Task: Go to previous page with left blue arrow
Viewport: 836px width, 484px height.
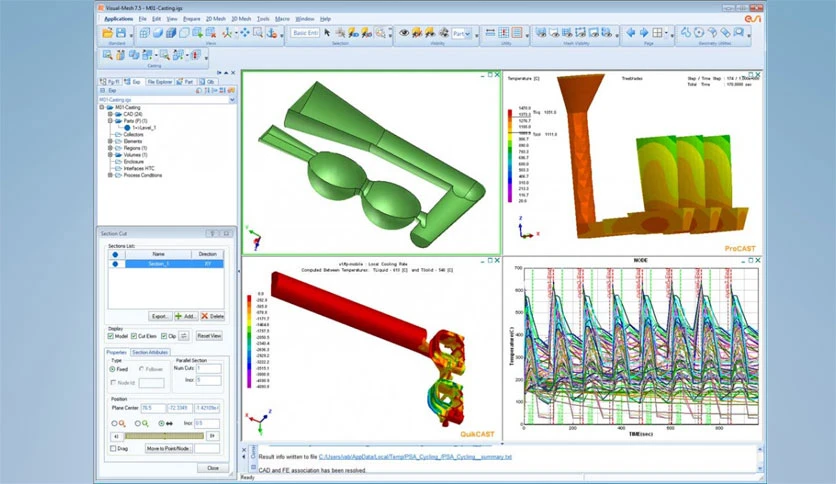Action: [x=631, y=33]
